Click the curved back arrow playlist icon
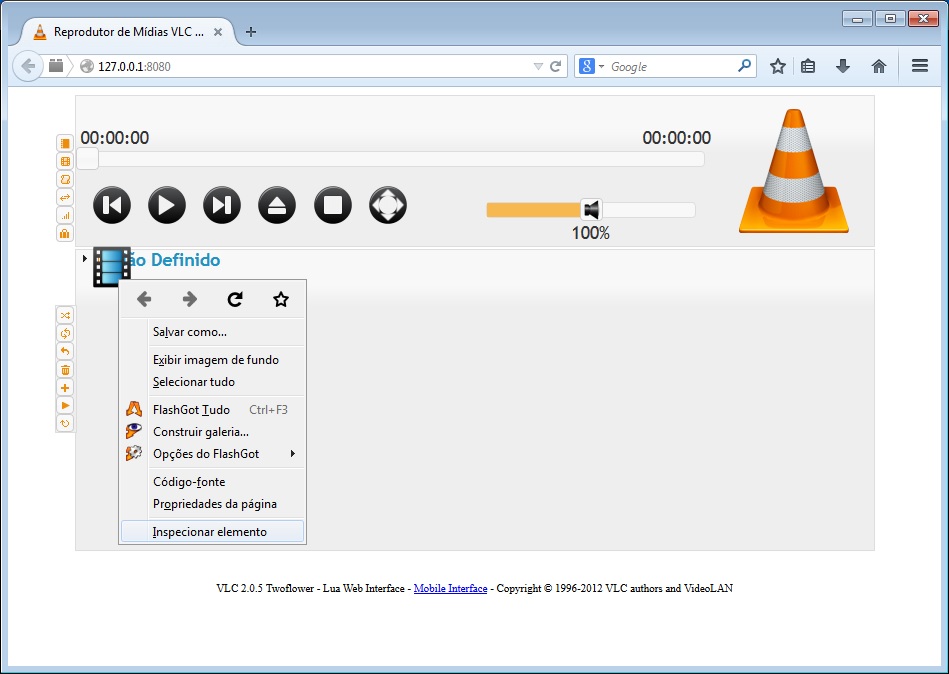This screenshot has width=949, height=674. point(65,352)
